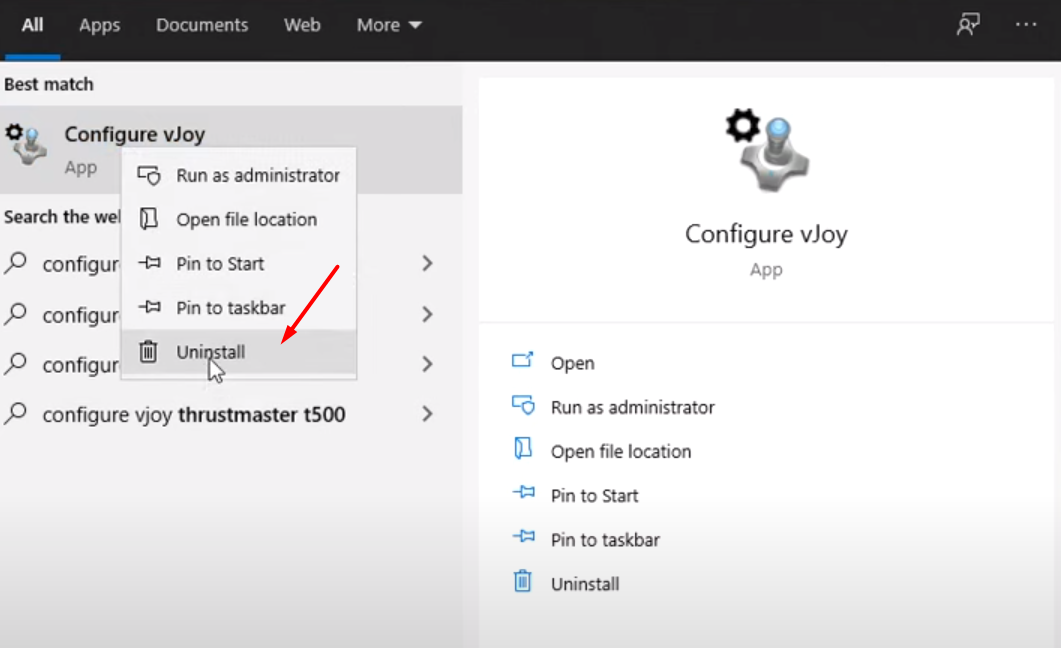Expand the first web suggestion chevron
The image size is (1061, 648).
coord(427,263)
